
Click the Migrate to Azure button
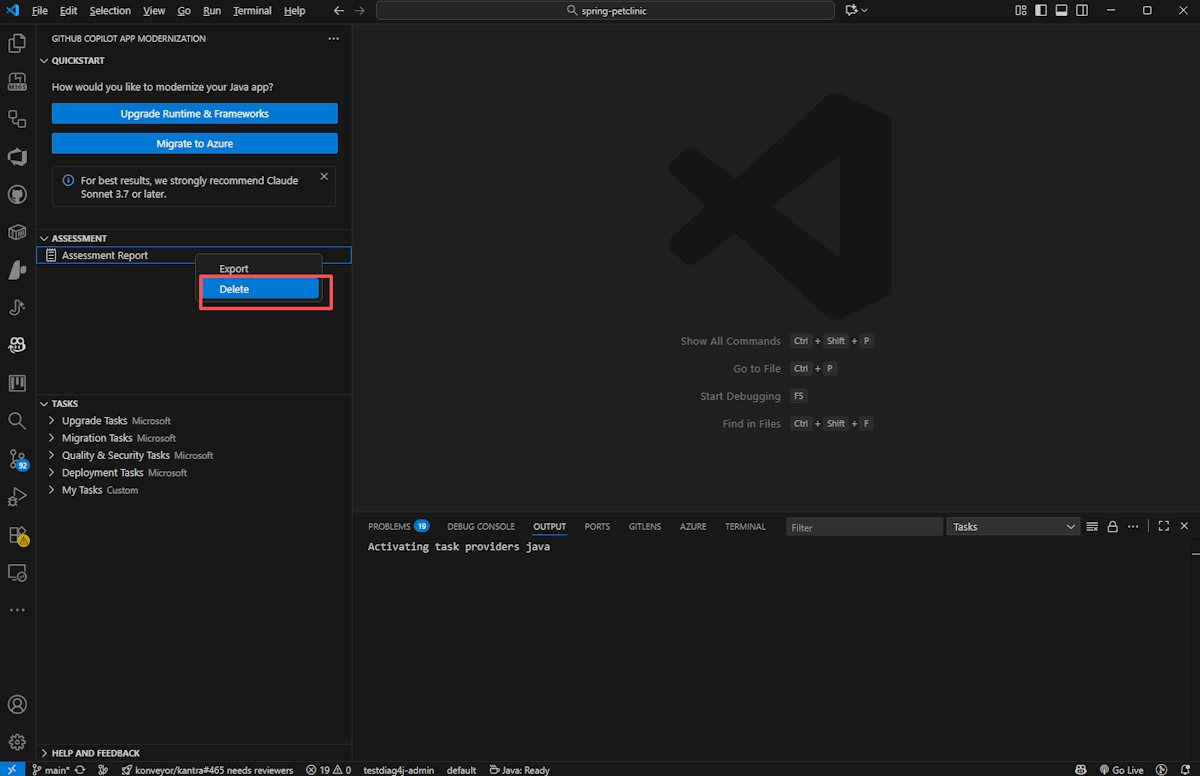point(194,144)
